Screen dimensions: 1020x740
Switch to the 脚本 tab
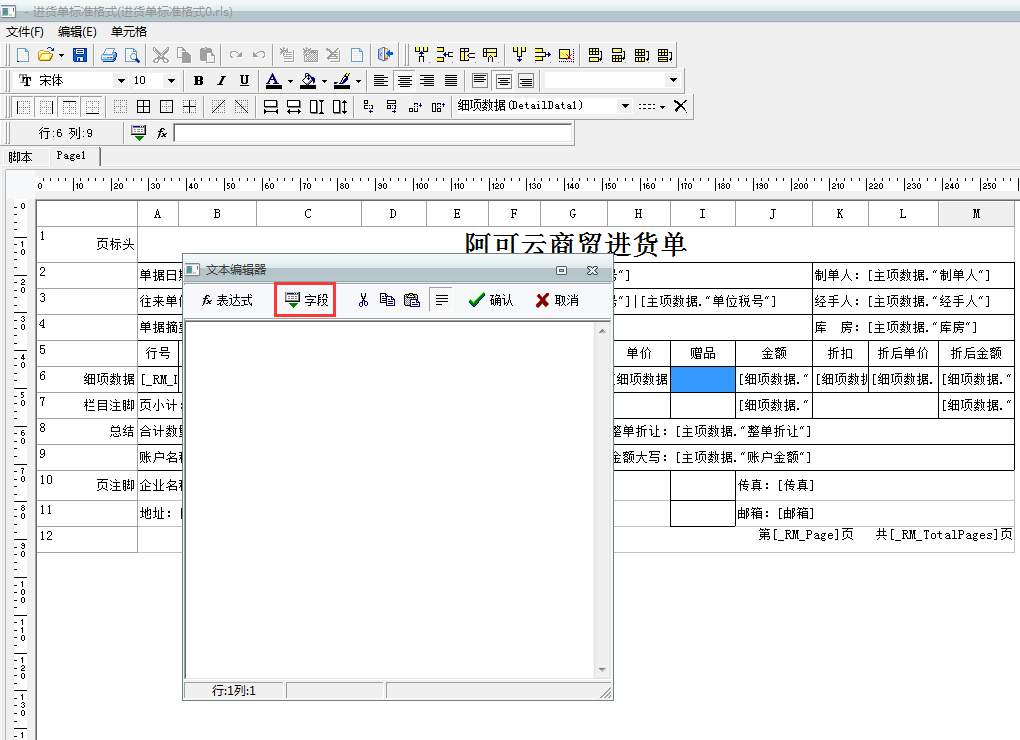point(20,157)
